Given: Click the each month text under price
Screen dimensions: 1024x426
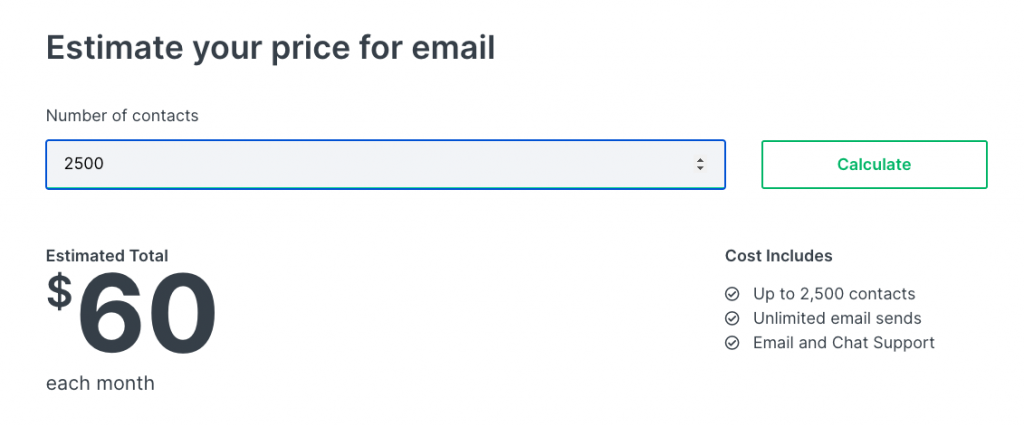Looking at the screenshot, I should coord(100,383).
